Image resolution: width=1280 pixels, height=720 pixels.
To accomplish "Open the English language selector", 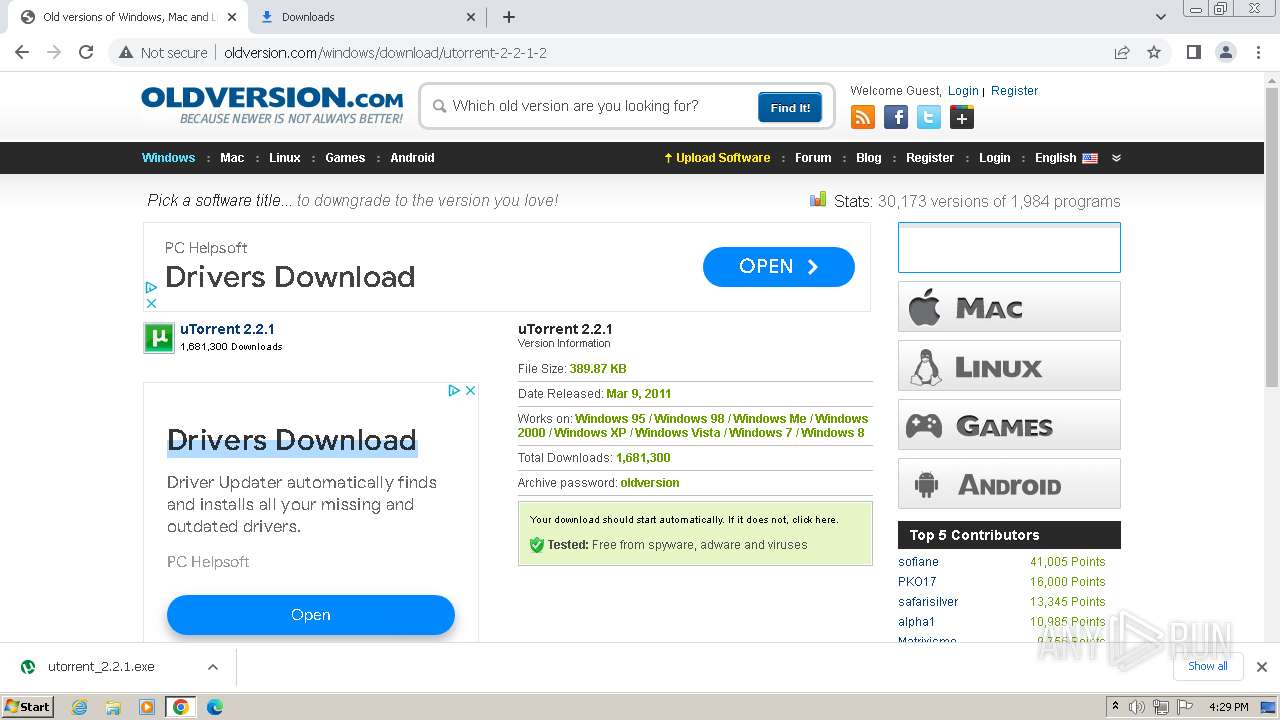I will click(1066, 158).
